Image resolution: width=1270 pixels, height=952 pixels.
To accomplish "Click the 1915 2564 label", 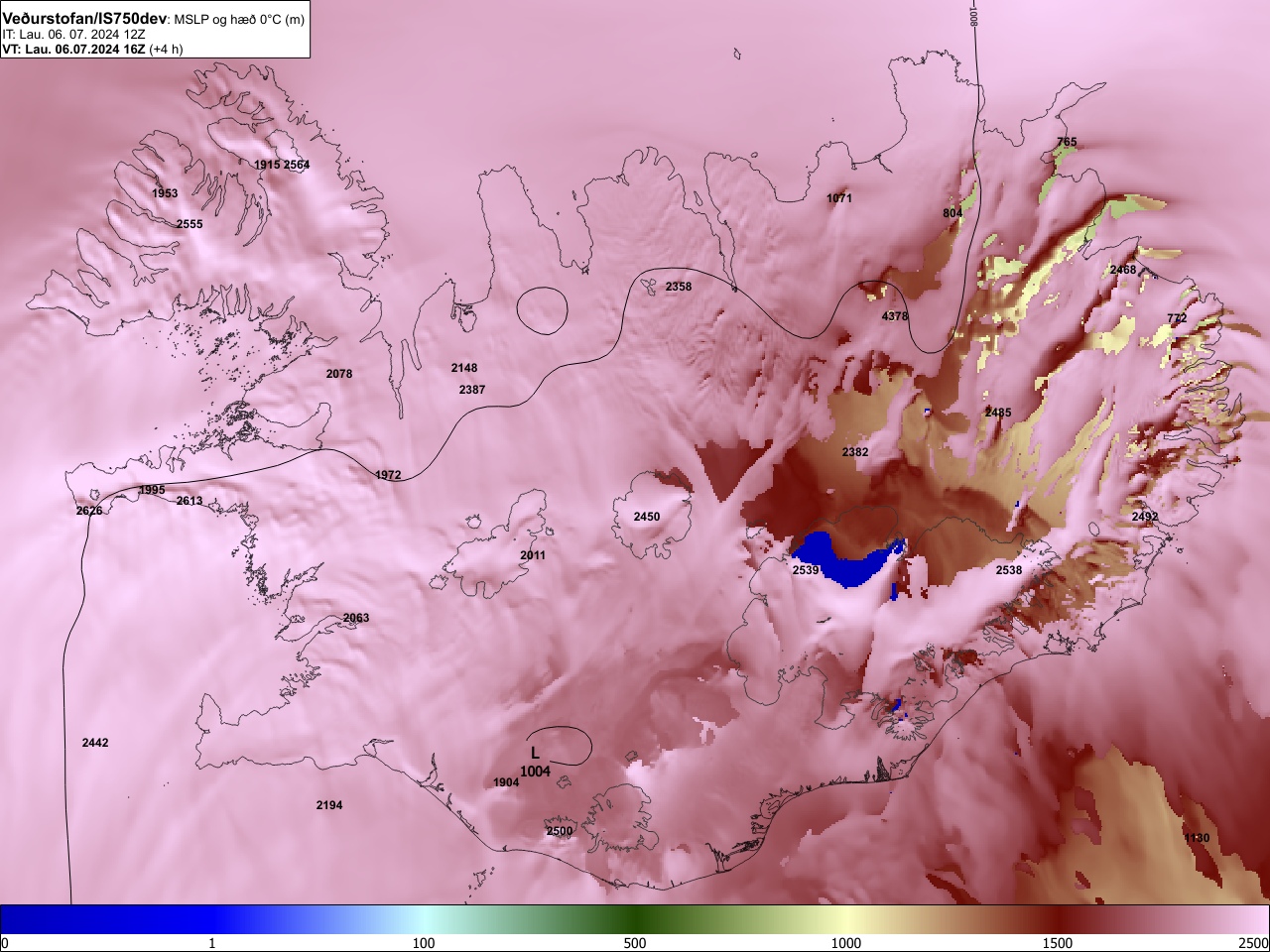I will point(282,165).
